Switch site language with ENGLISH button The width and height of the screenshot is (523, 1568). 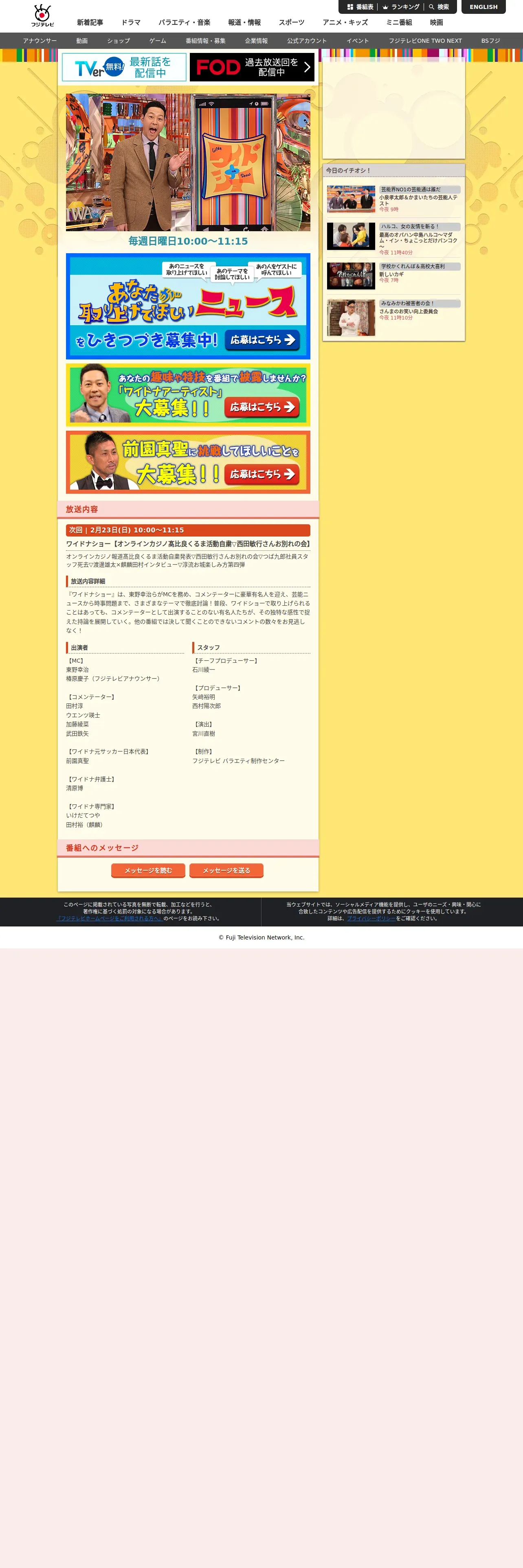(483, 7)
